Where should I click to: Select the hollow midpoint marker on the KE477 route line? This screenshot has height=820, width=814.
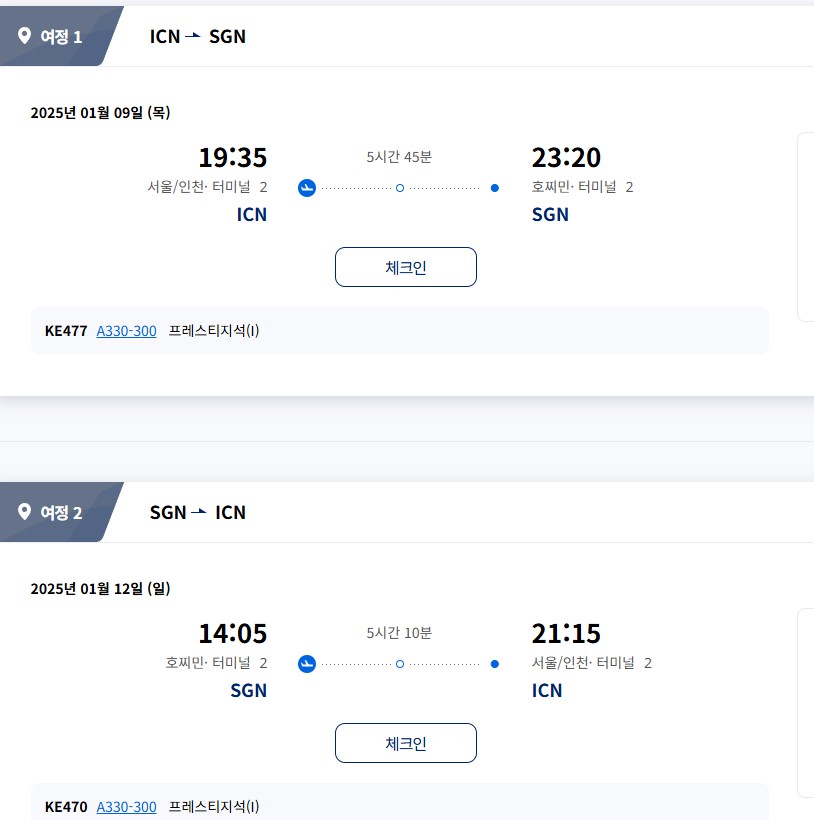tap(400, 188)
